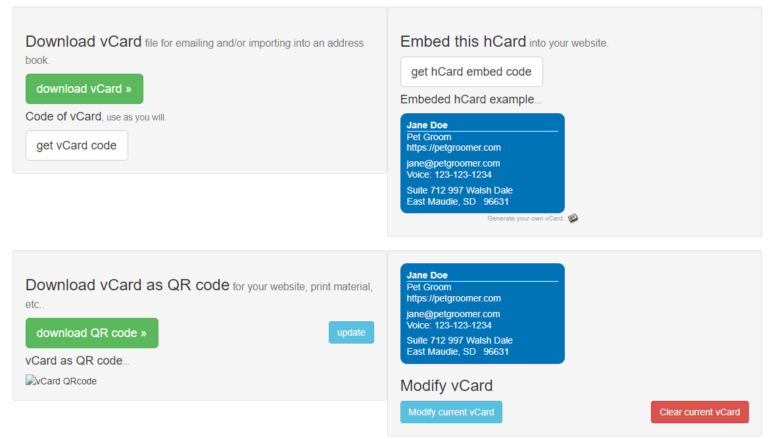Image resolution: width=768 pixels, height=439 pixels.
Task: Click the Modify vCard heading
Action: [446, 386]
